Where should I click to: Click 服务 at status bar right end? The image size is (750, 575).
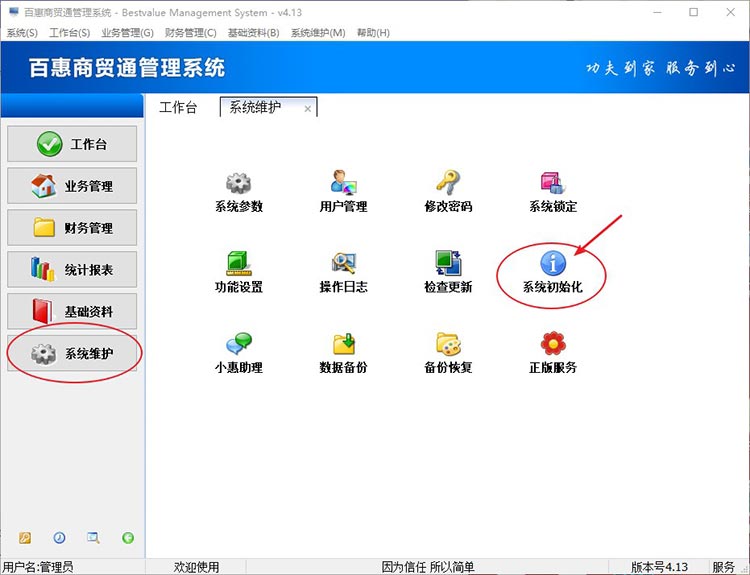723,567
